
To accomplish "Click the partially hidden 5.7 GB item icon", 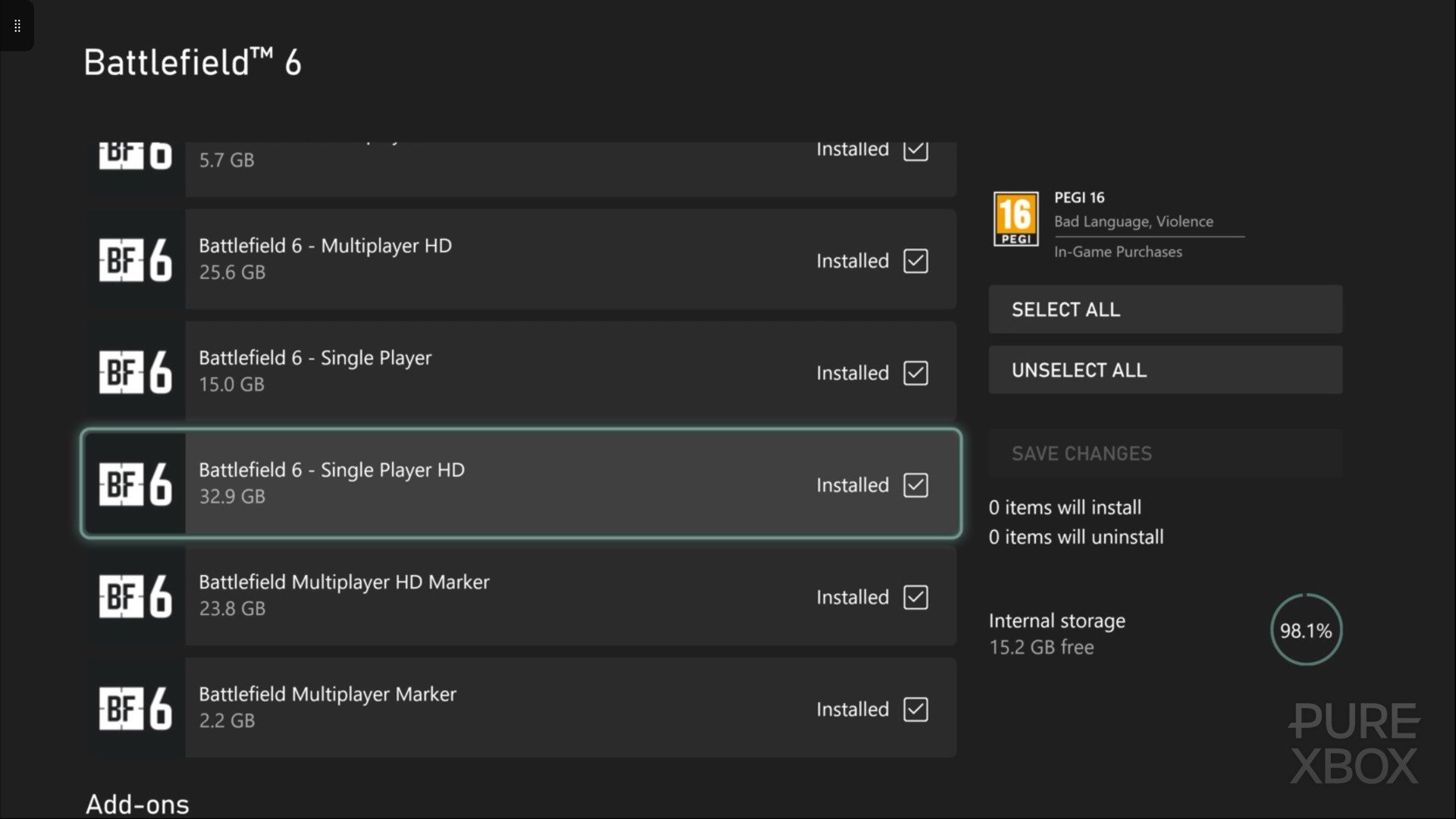I will 136,157.
